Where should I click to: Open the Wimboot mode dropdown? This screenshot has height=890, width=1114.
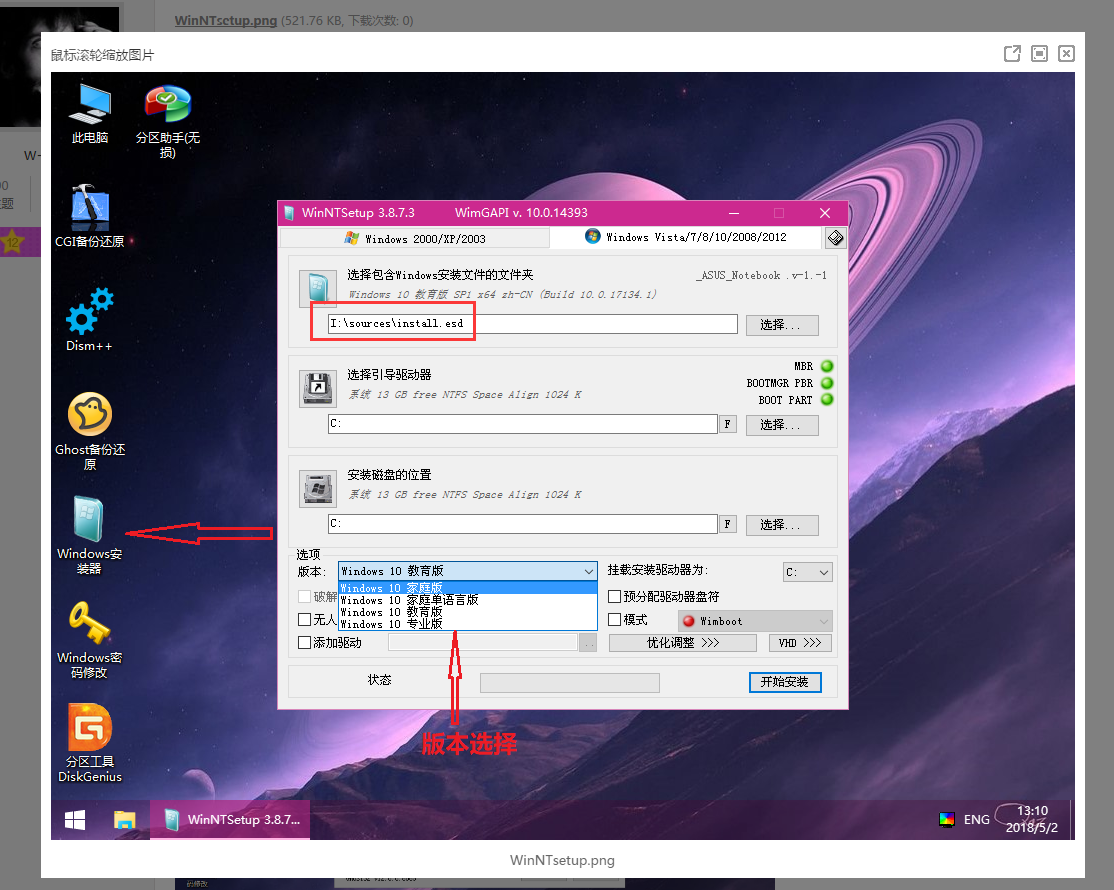point(755,621)
